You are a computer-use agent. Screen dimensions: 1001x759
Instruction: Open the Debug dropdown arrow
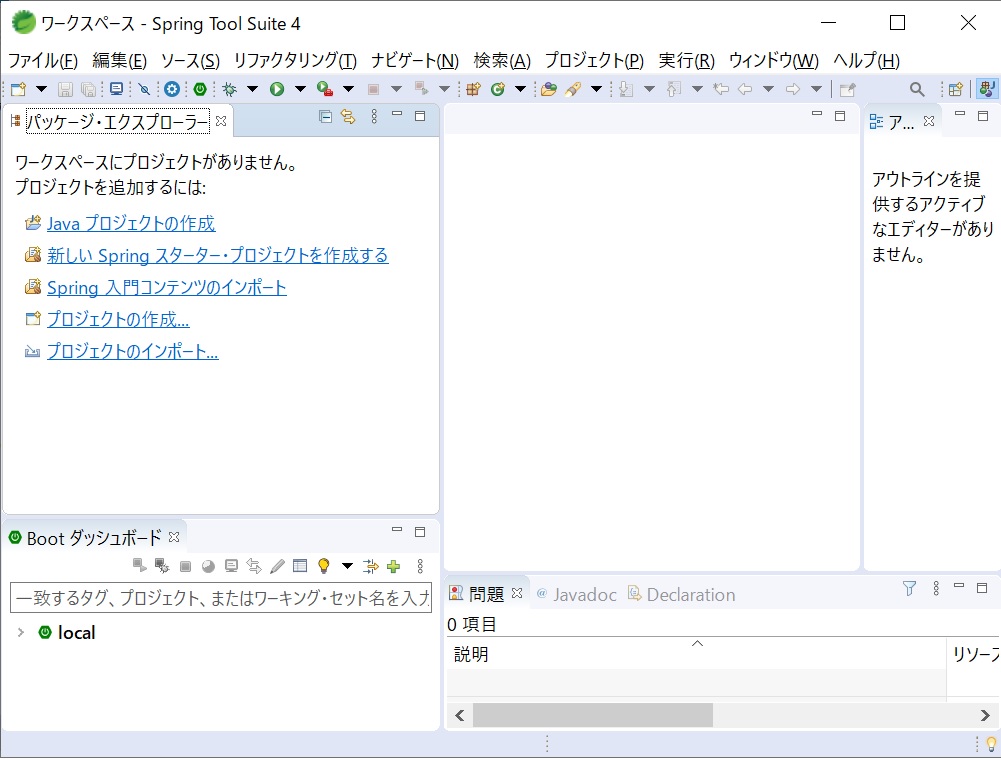click(252, 89)
